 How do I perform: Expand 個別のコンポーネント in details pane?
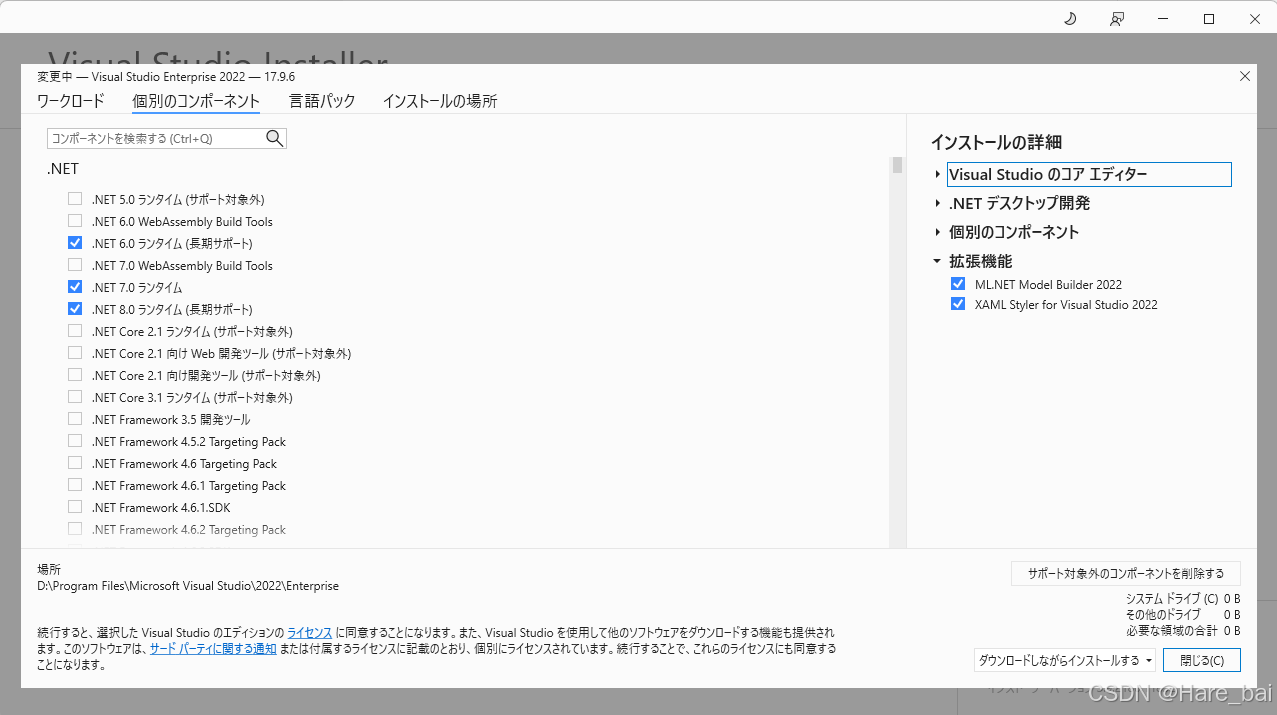click(937, 233)
